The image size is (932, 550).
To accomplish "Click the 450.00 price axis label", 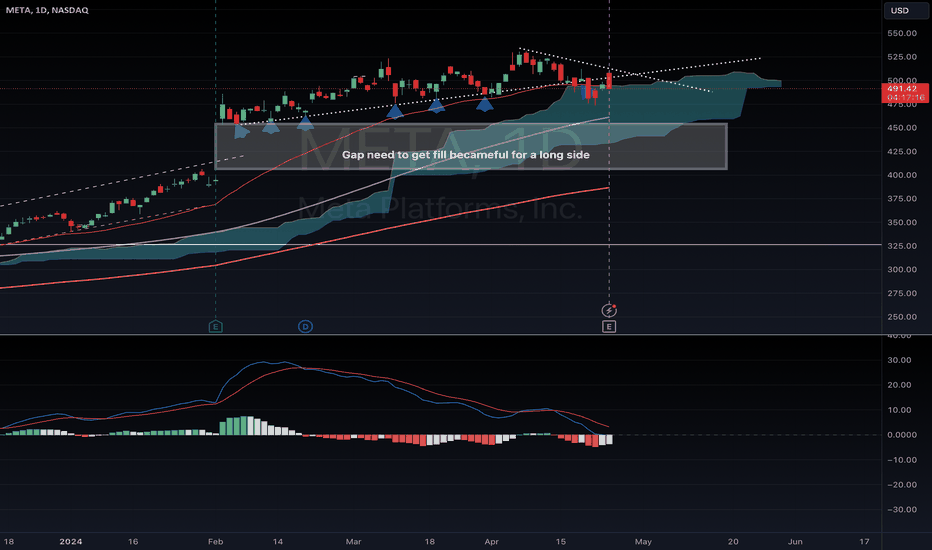I will [902, 128].
